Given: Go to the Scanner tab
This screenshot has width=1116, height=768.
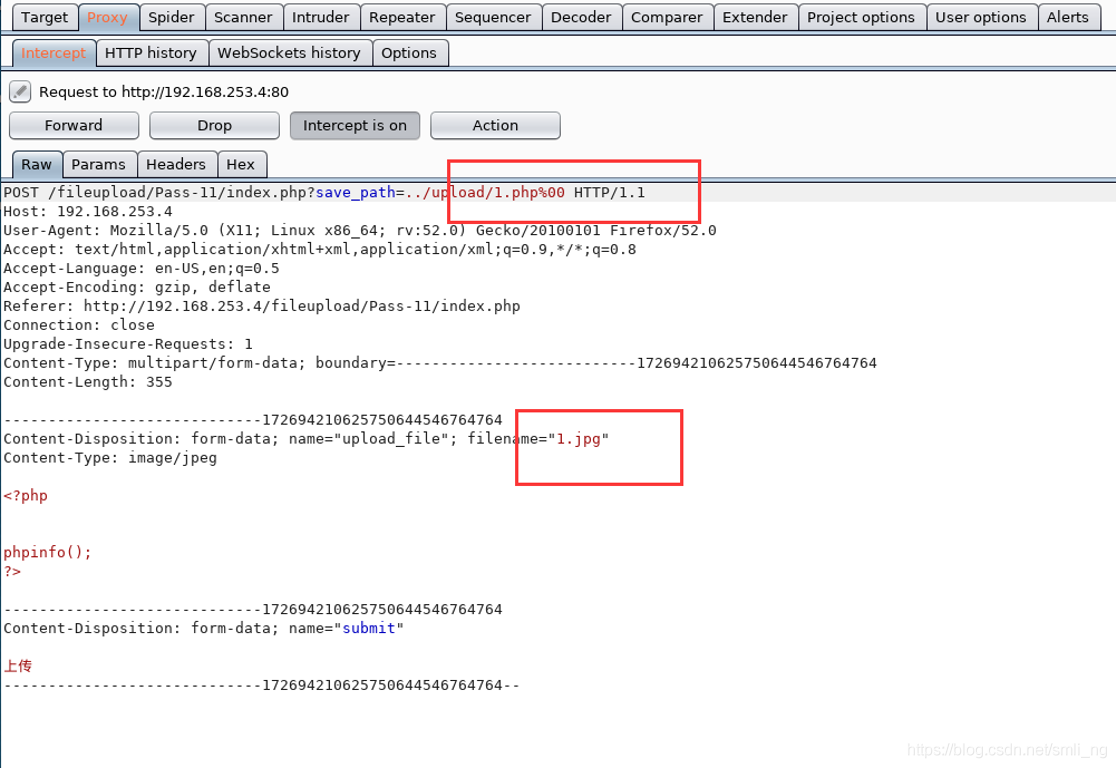Looking at the screenshot, I should (243, 17).
